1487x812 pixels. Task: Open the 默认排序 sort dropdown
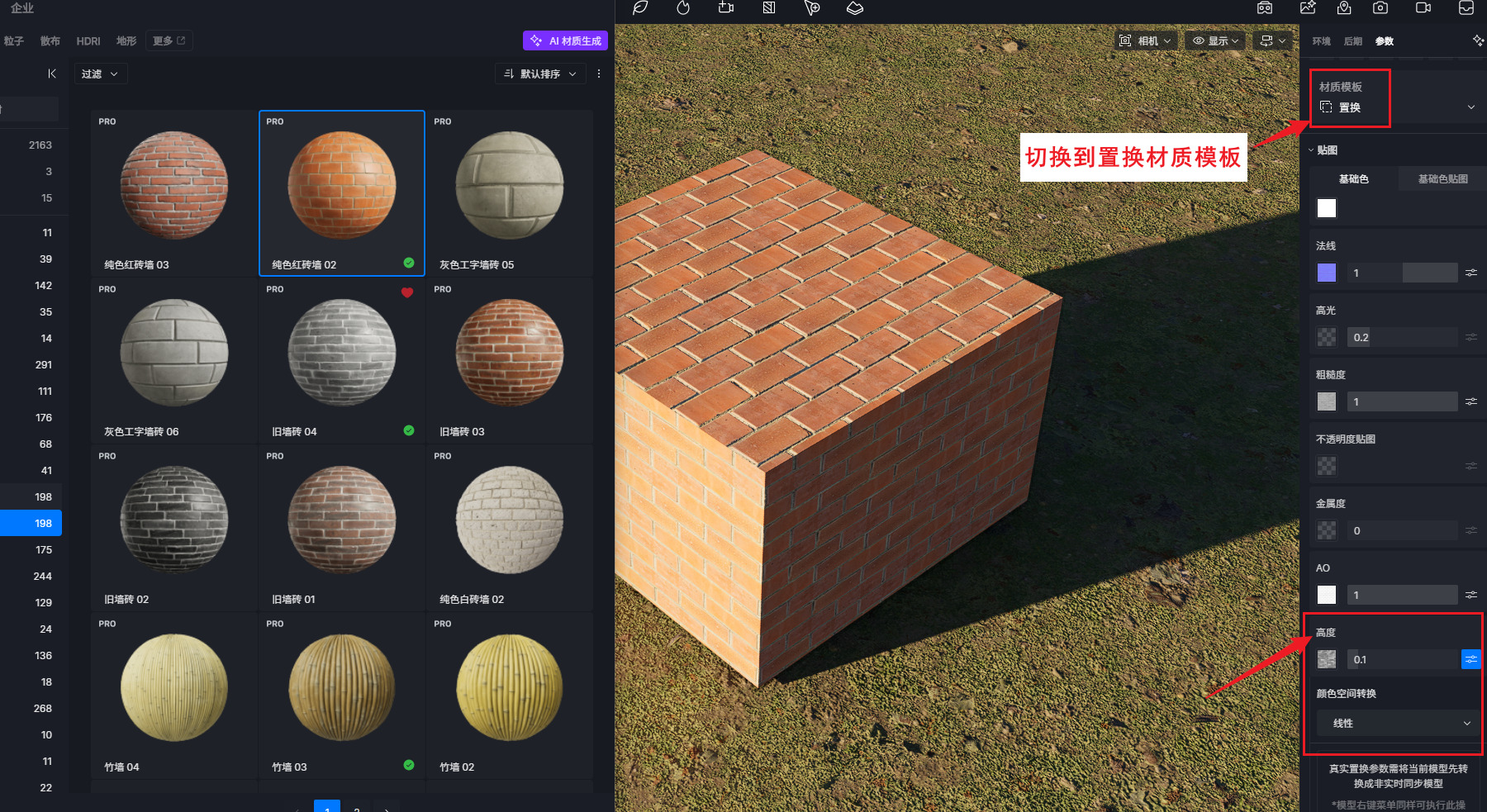point(540,74)
